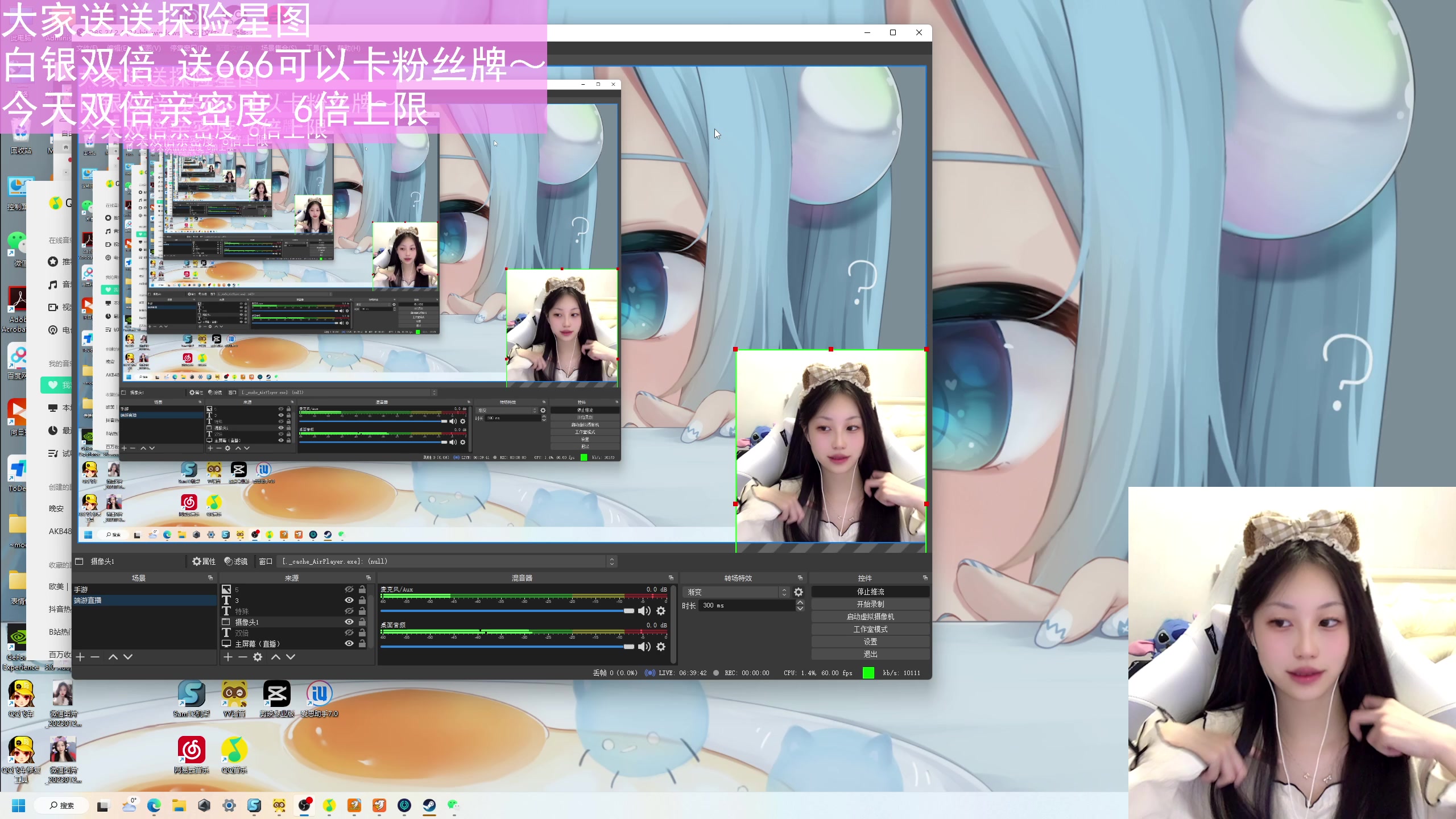Toggle visibility of 摄像头1 source
The height and width of the screenshot is (819, 1456).
click(x=349, y=622)
